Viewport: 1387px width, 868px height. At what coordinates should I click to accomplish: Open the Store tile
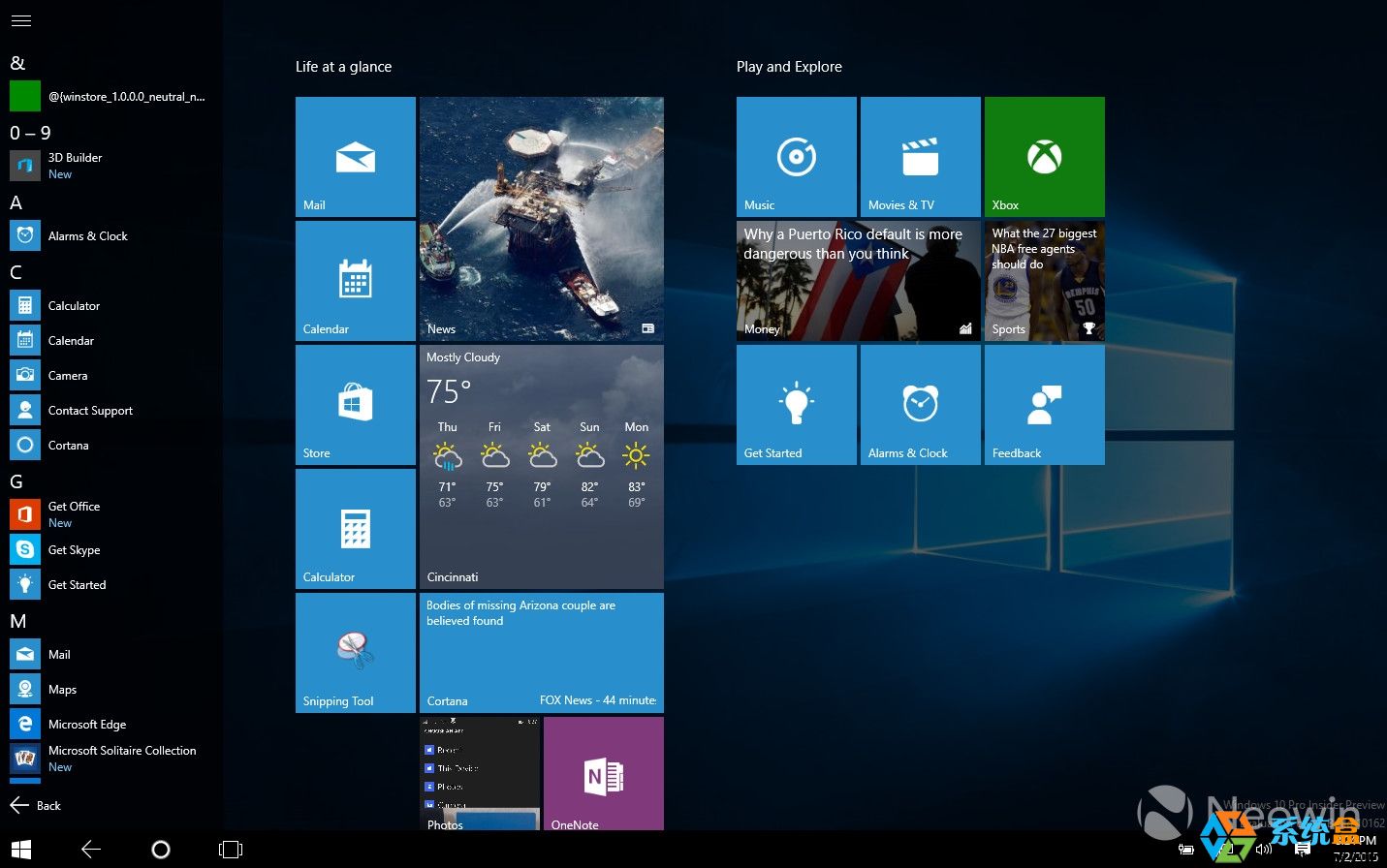coord(355,405)
